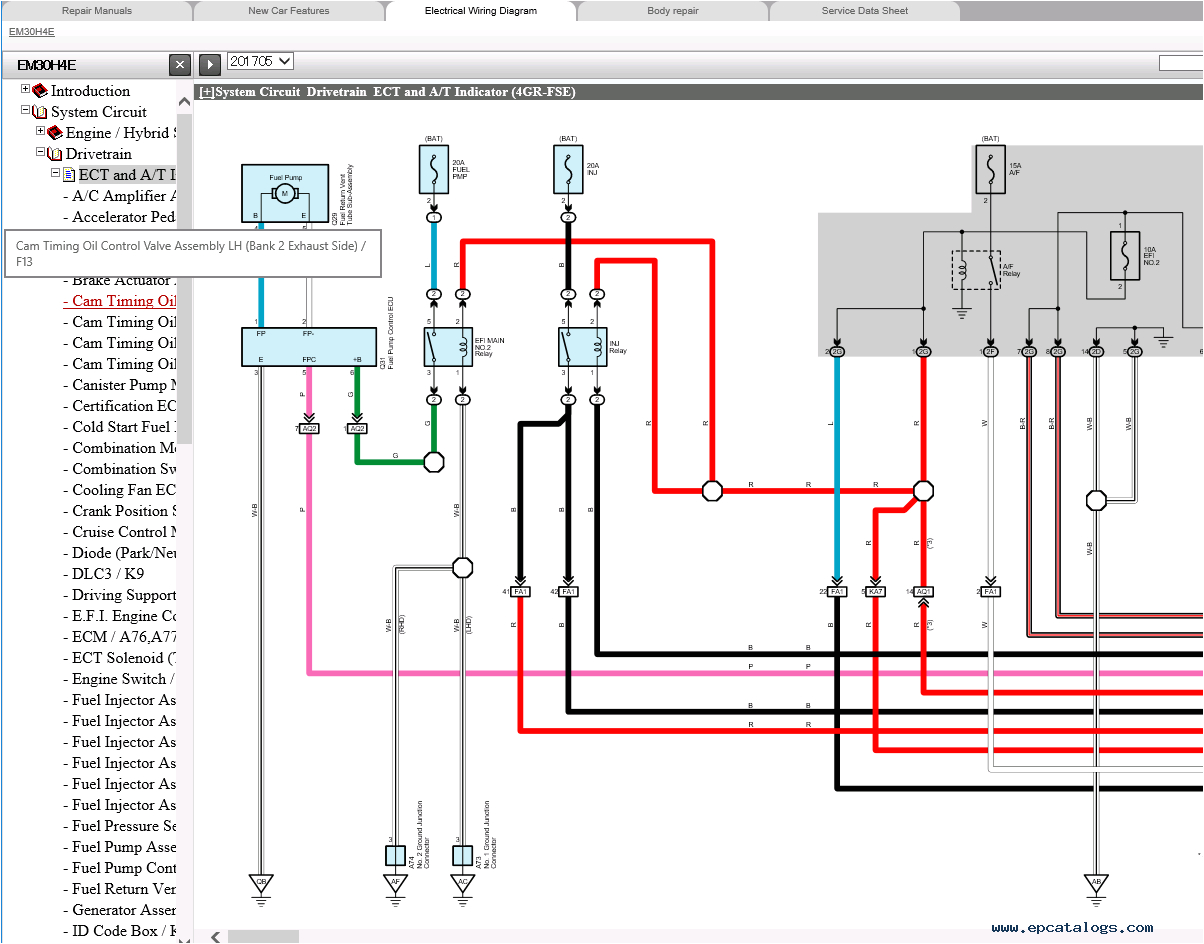Switch to the Body repair tab

coord(672,11)
